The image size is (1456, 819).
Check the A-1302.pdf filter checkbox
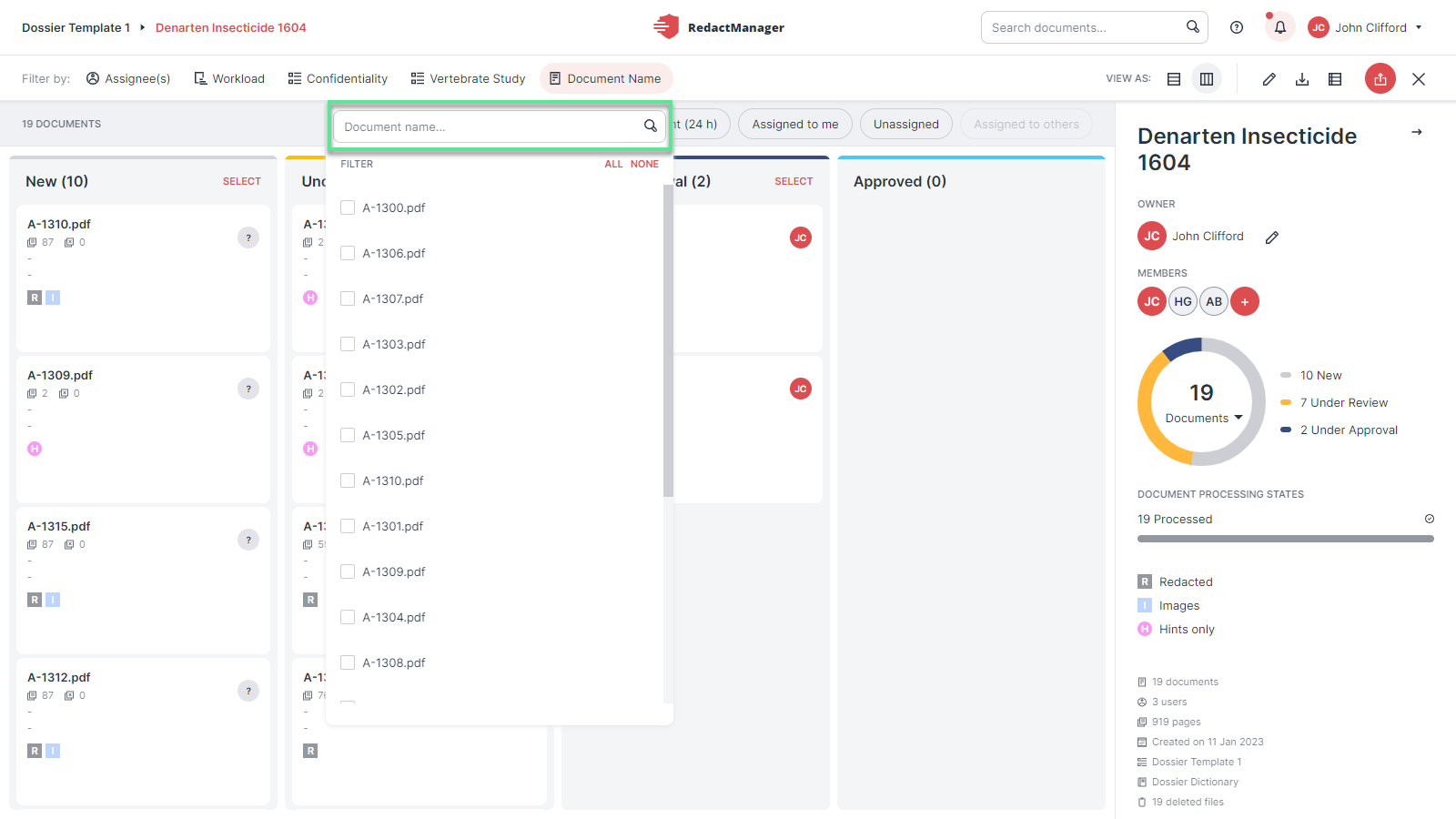pyautogui.click(x=348, y=389)
